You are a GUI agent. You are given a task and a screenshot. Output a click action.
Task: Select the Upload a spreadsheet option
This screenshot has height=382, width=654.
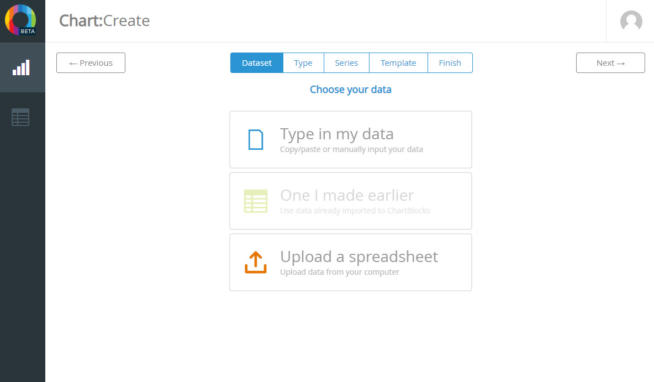click(x=351, y=262)
